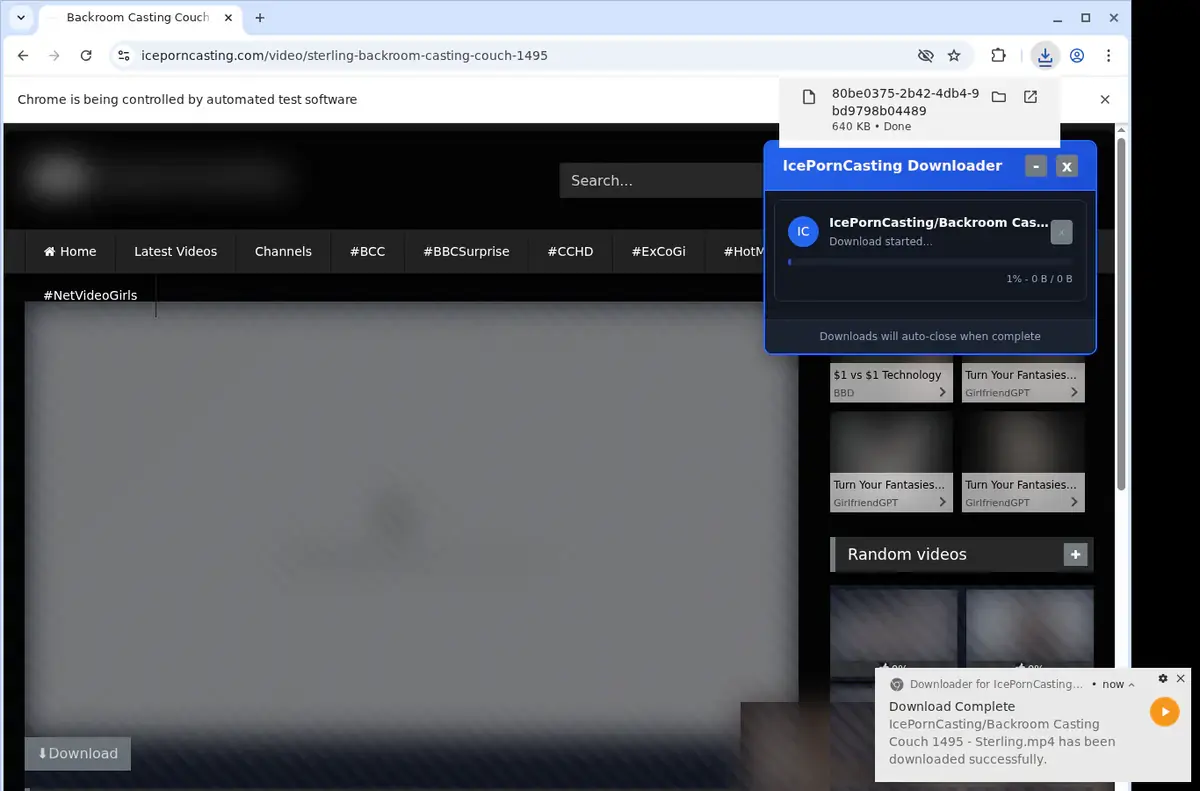
Task: Open the Chrome three-dot menu
Action: pyautogui.click(x=1109, y=56)
